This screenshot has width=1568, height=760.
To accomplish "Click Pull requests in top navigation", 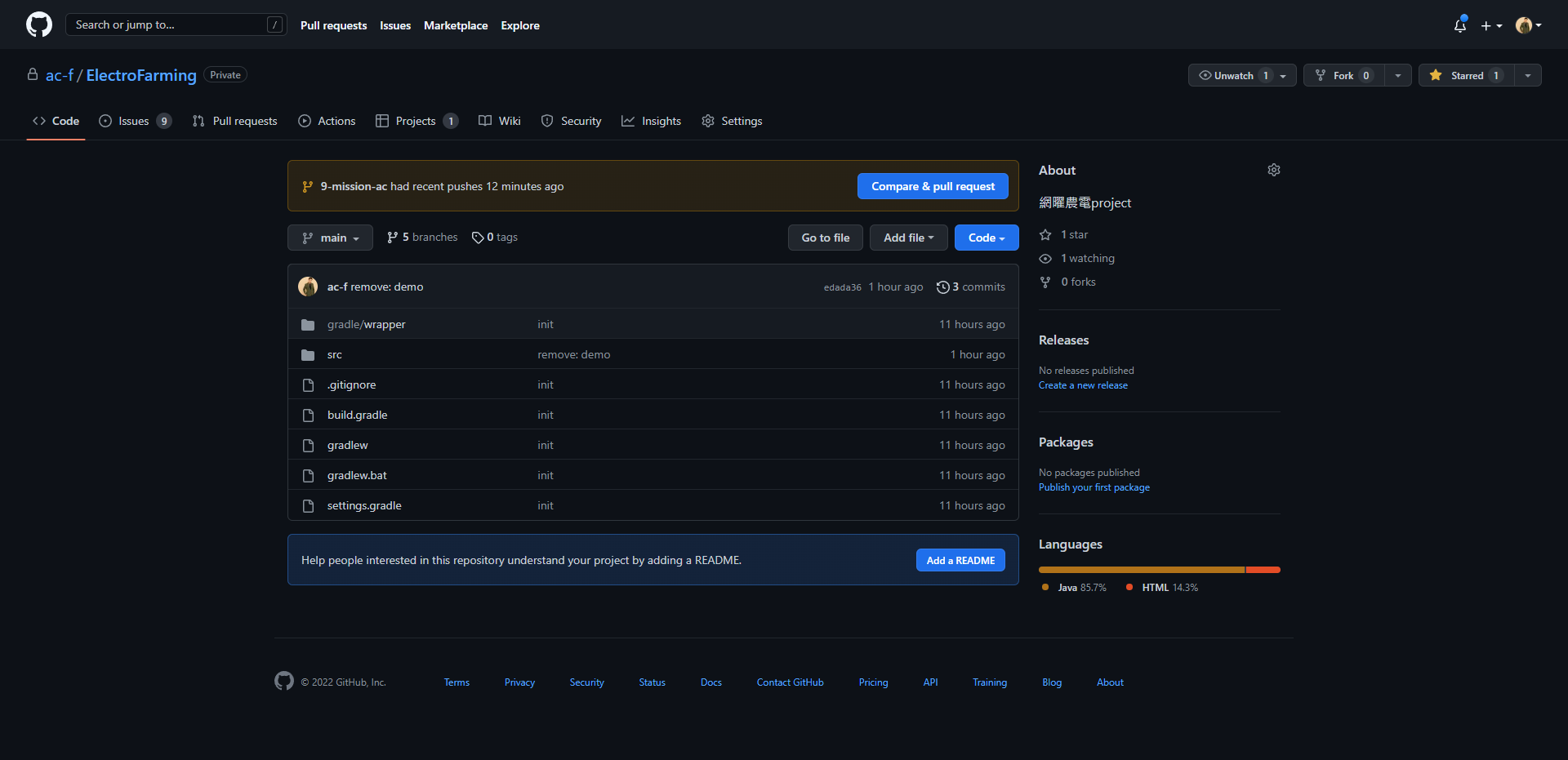I will (x=333, y=25).
